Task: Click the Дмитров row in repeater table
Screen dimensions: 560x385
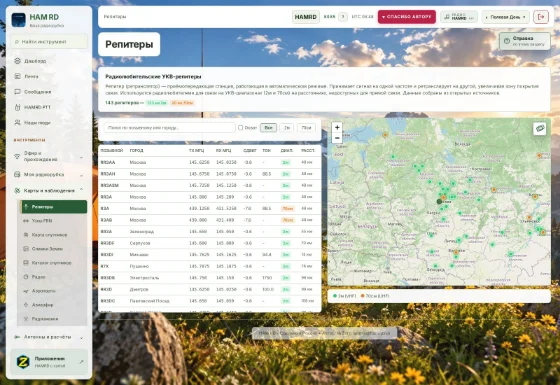Action: [210, 289]
